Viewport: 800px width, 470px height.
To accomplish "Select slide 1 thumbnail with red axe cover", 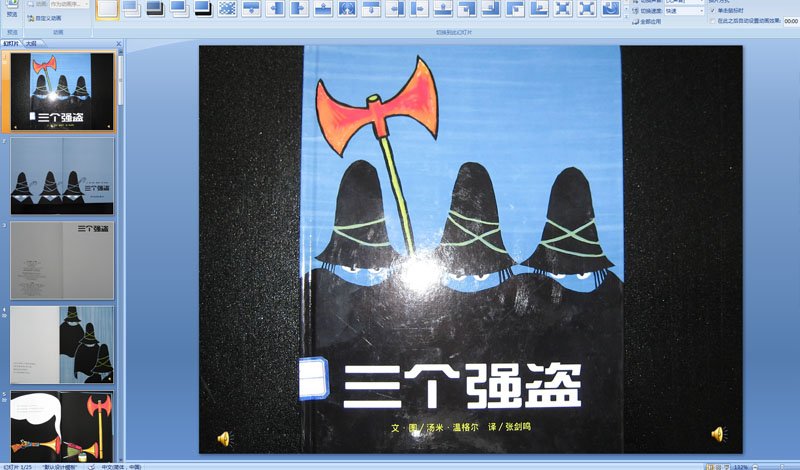I will coord(62,92).
